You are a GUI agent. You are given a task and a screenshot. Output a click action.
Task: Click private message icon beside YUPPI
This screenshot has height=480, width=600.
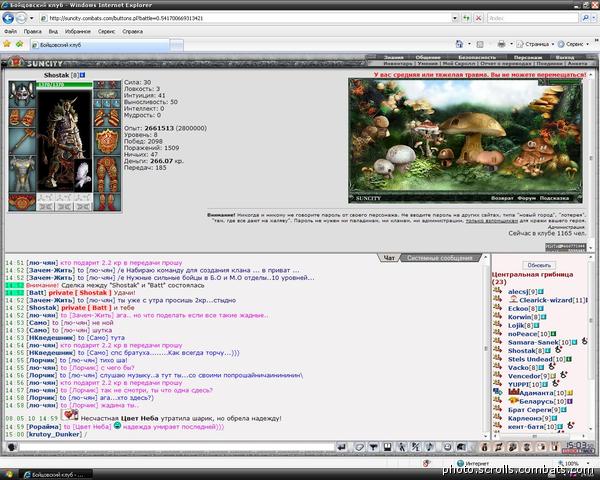pyautogui.click(x=497, y=384)
